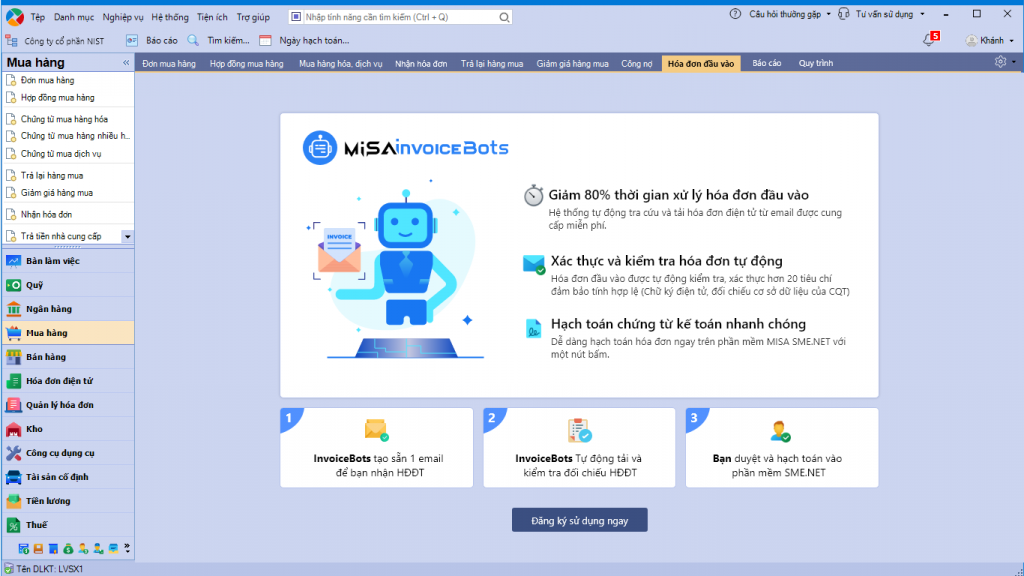Open the Tệp menu
The width and height of the screenshot is (1024, 576).
pos(38,17)
